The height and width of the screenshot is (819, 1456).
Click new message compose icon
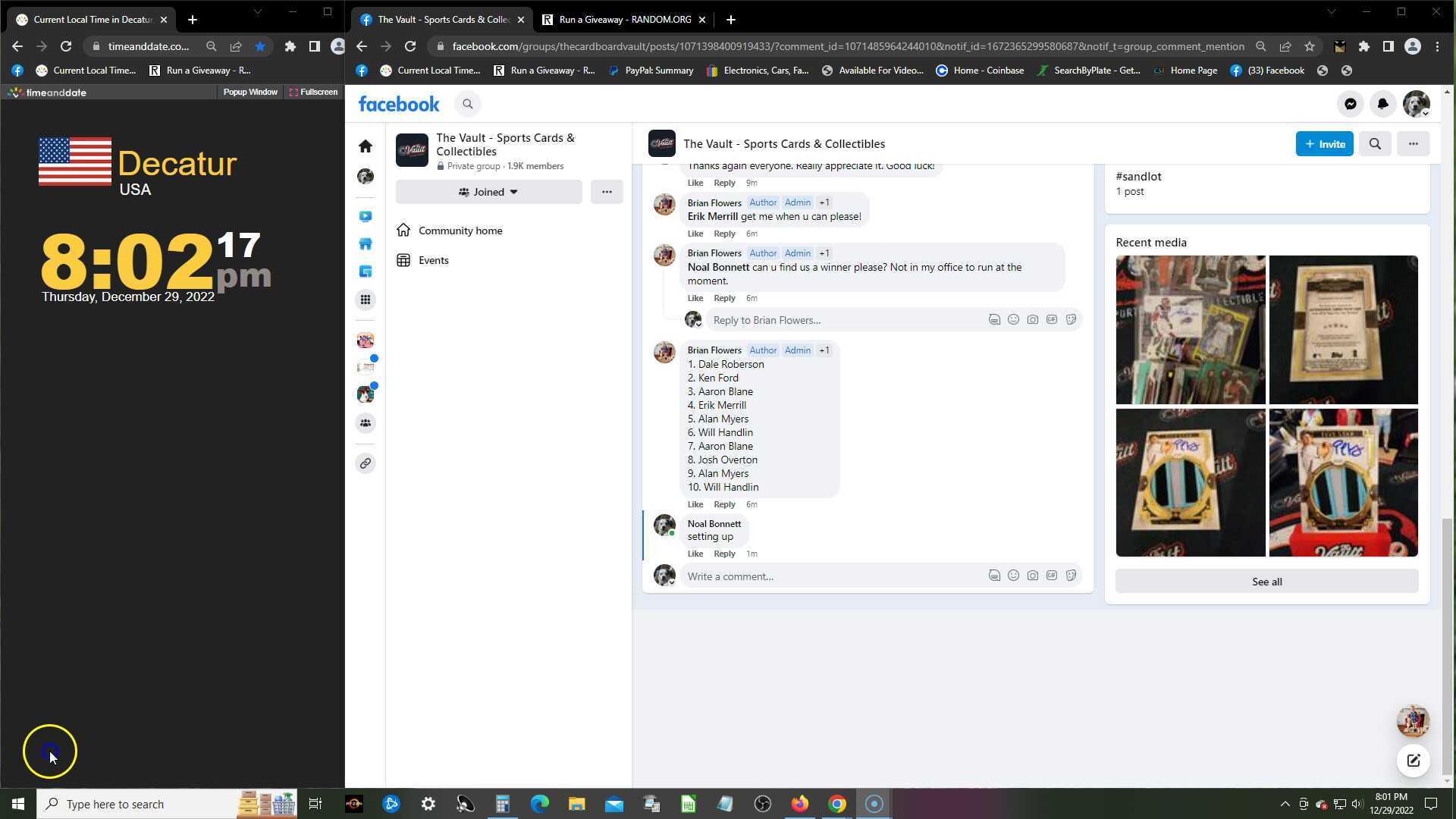pyautogui.click(x=1413, y=761)
